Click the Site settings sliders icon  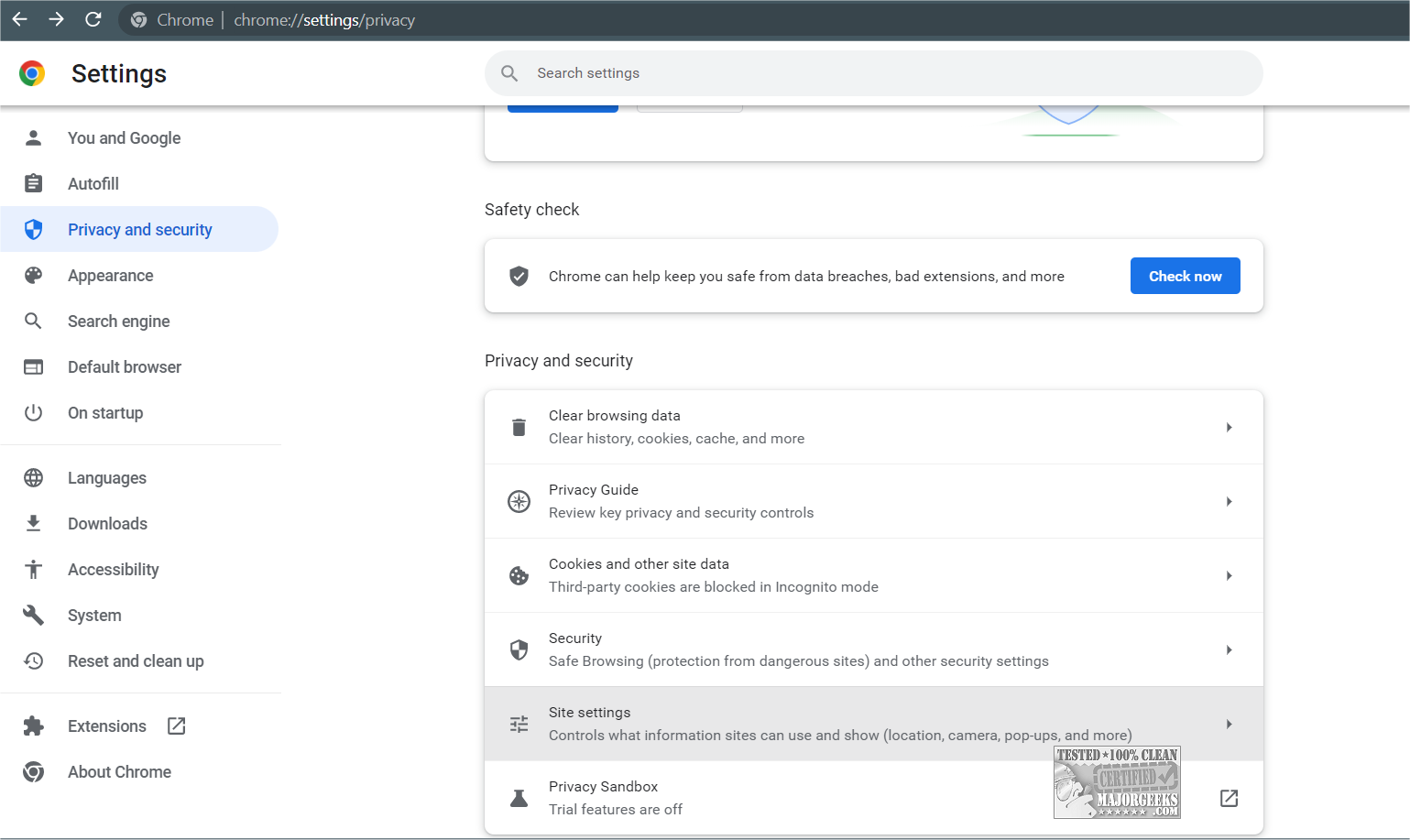[519, 724]
